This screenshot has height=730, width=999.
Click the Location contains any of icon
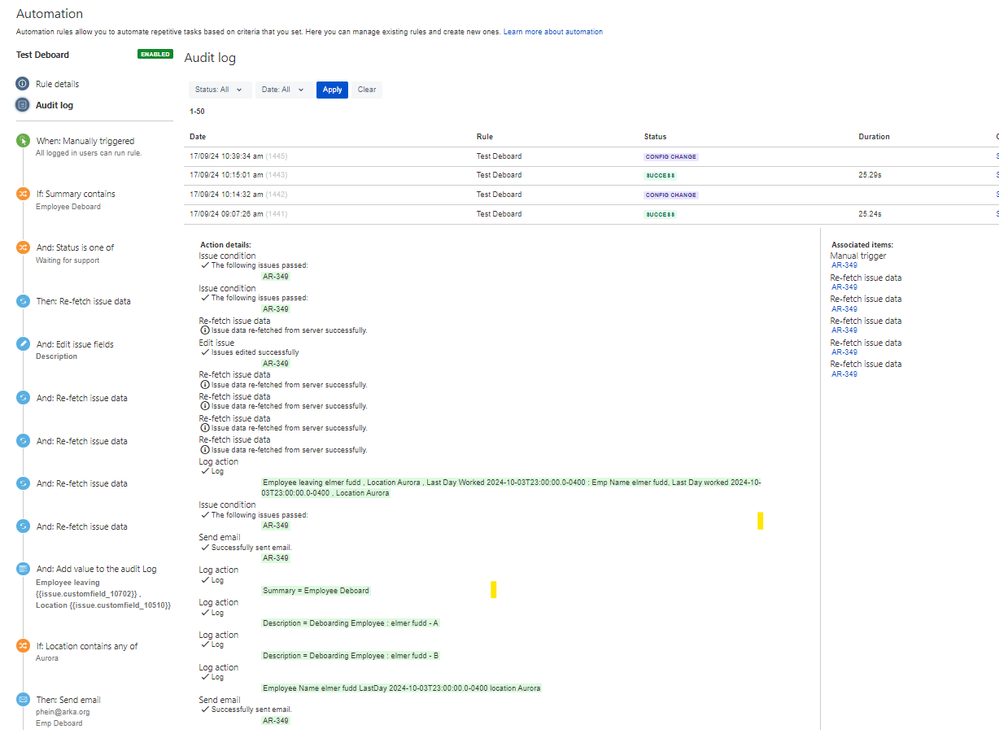point(23,645)
